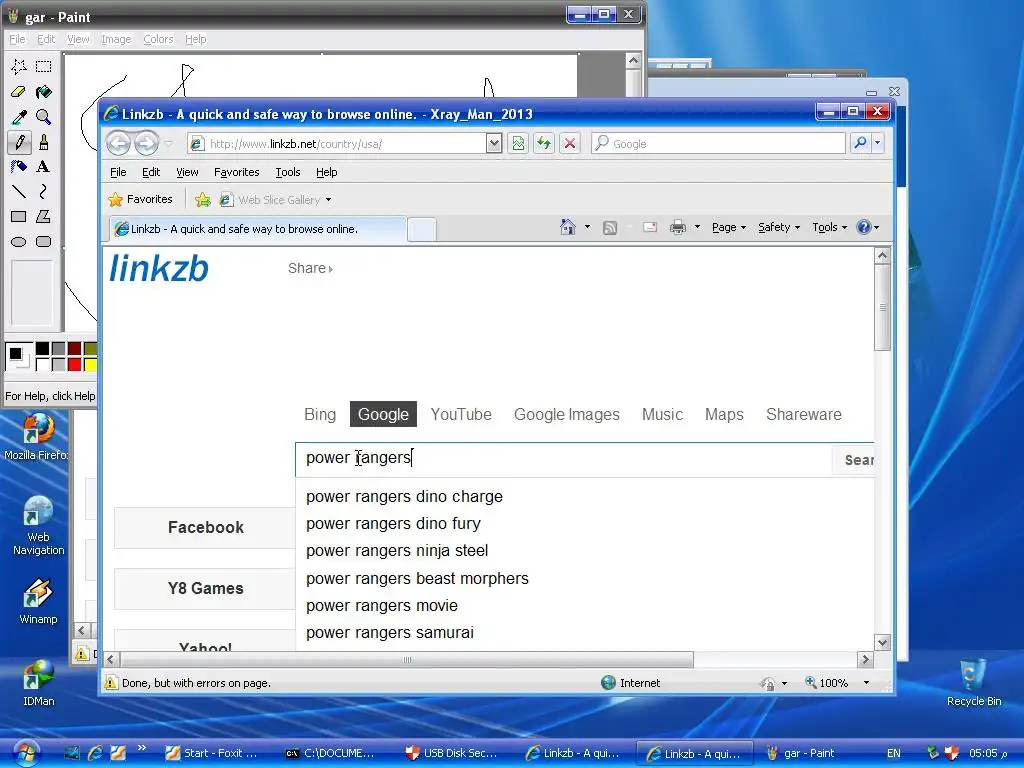Choose the Fill With Color bucket tool
This screenshot has height=768, width=1024.
point(43,91)
